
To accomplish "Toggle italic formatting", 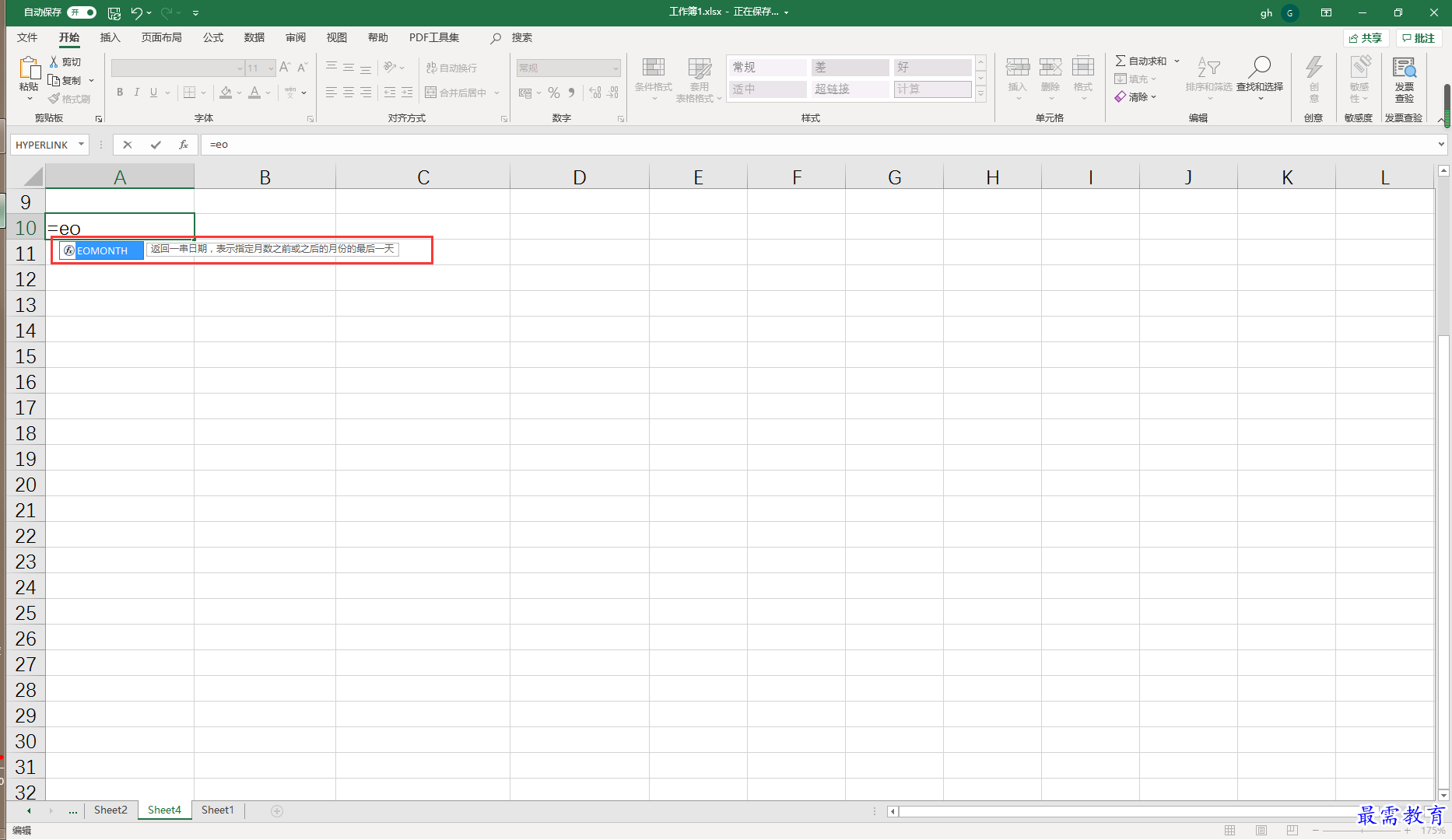I will coord(137,93).
